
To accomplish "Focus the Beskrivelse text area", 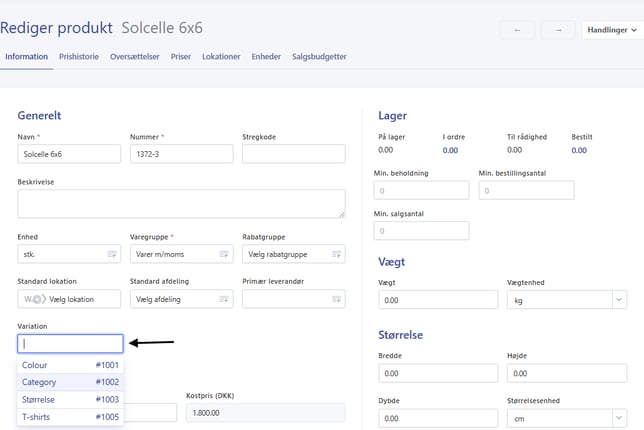I will [x=181, y=204].
